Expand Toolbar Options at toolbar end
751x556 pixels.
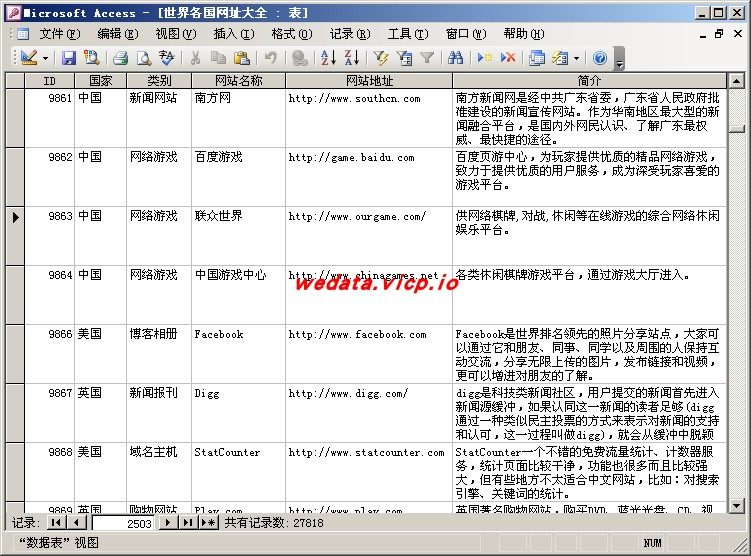coord(619,58)
